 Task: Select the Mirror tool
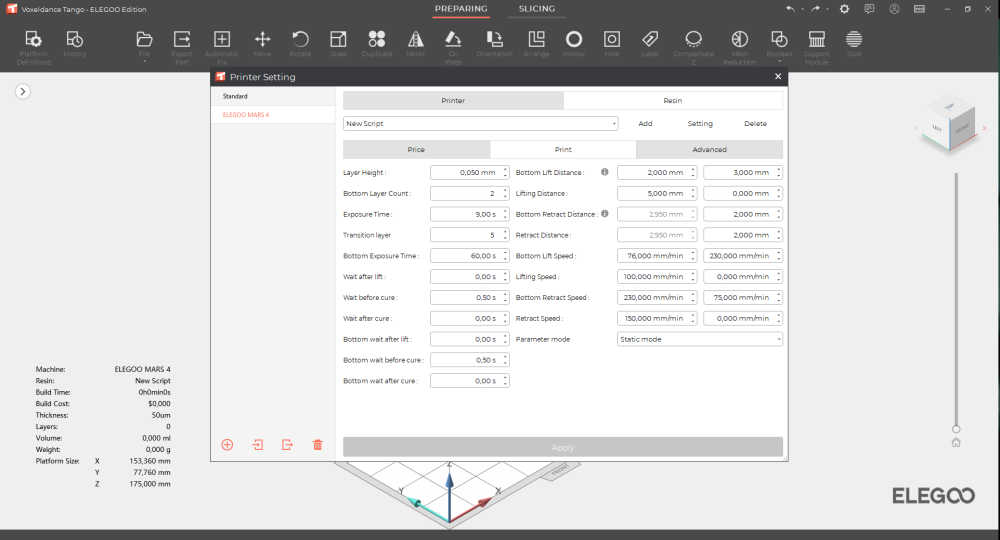click(416, 44)
